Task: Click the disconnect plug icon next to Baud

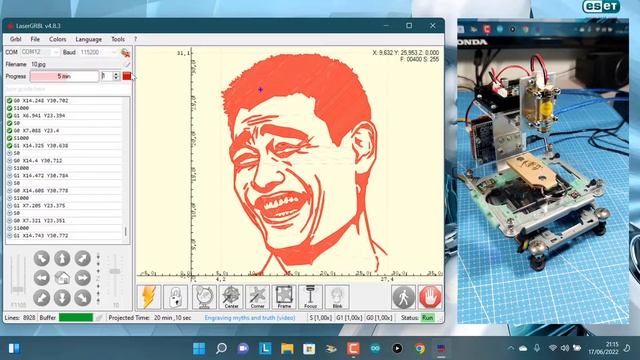Action: [x=125, y=52]
